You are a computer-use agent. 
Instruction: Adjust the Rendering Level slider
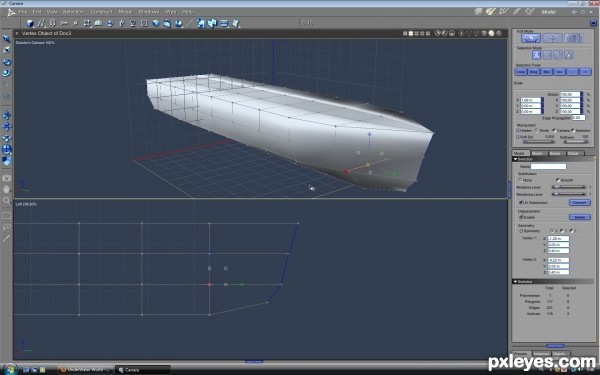[569, 194]
